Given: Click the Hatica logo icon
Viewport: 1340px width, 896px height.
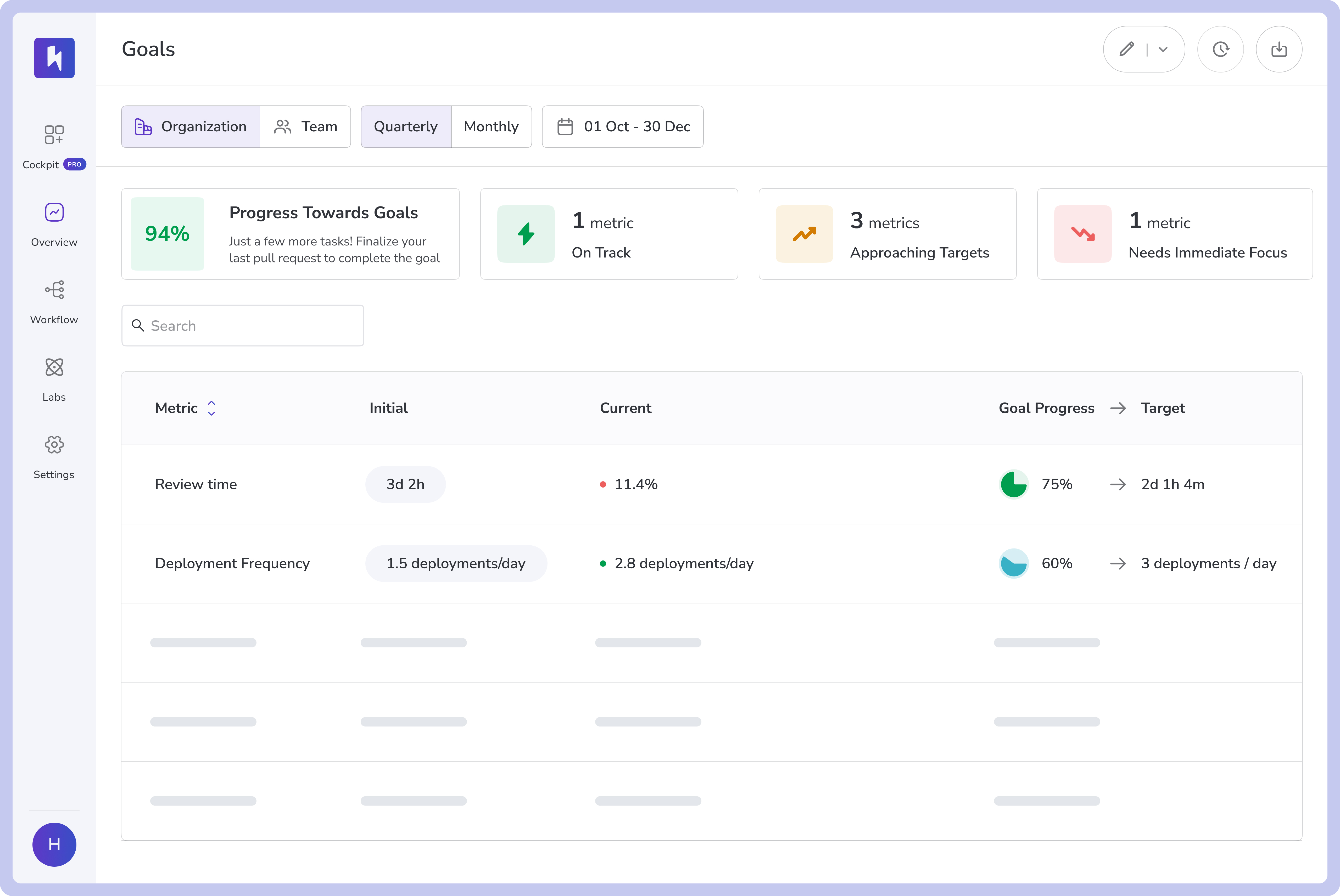Looking at the screenshot, I should pyautogui.click(x=54, y=58).
